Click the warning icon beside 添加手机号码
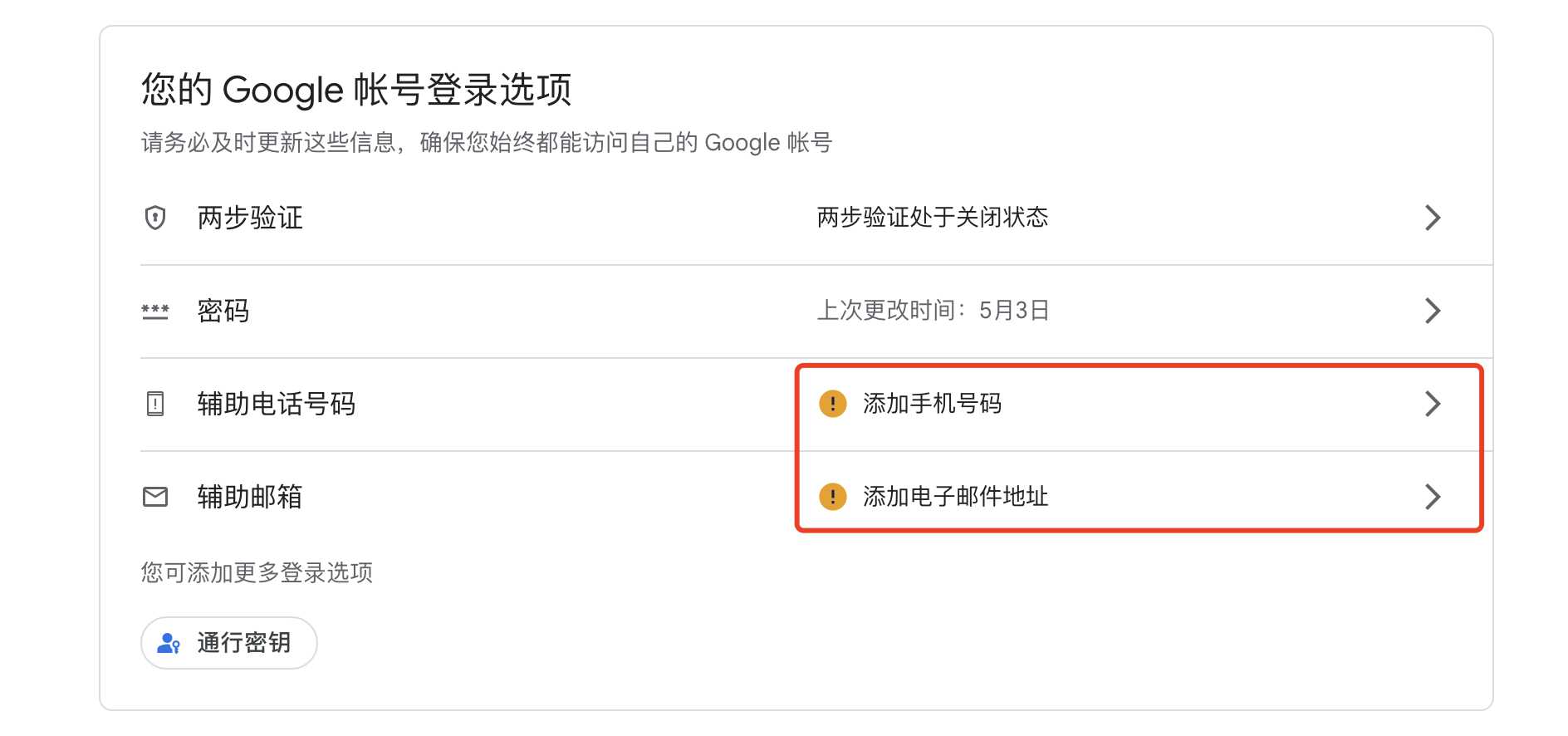This screenshot has width=1568, height=736. [832, 404]
